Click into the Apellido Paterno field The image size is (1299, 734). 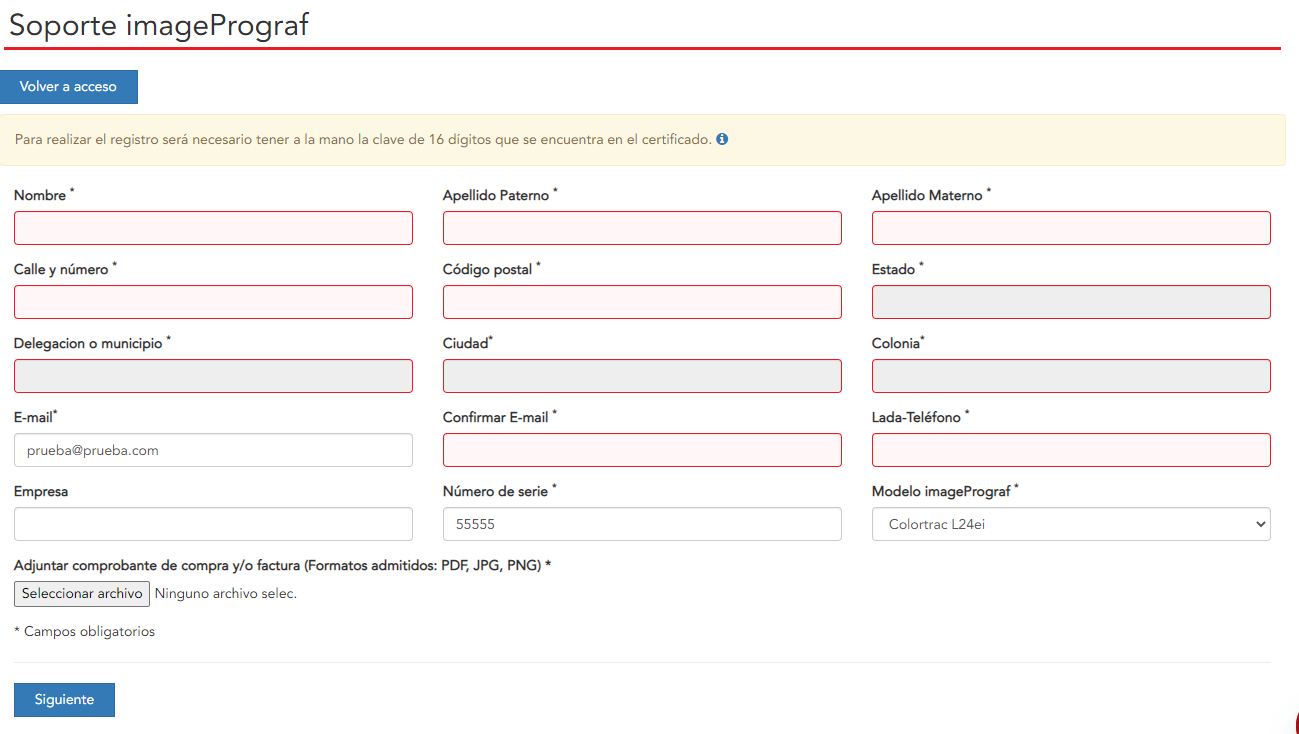pos(642,228)
